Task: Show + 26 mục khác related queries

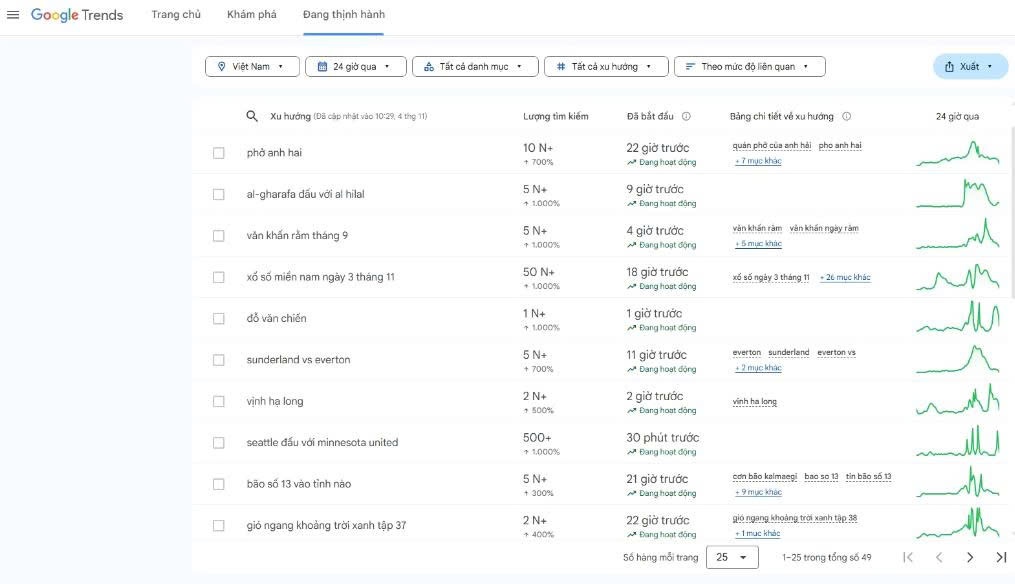Action: click(845, 277)
